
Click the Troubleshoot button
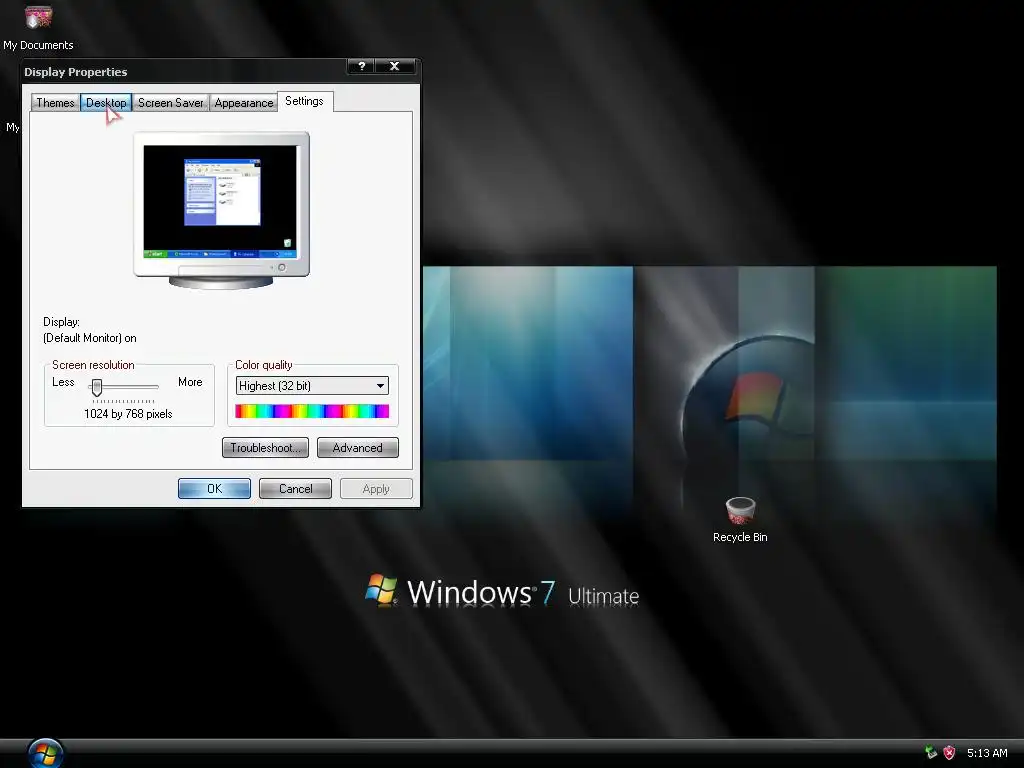[x=265, y=448]
